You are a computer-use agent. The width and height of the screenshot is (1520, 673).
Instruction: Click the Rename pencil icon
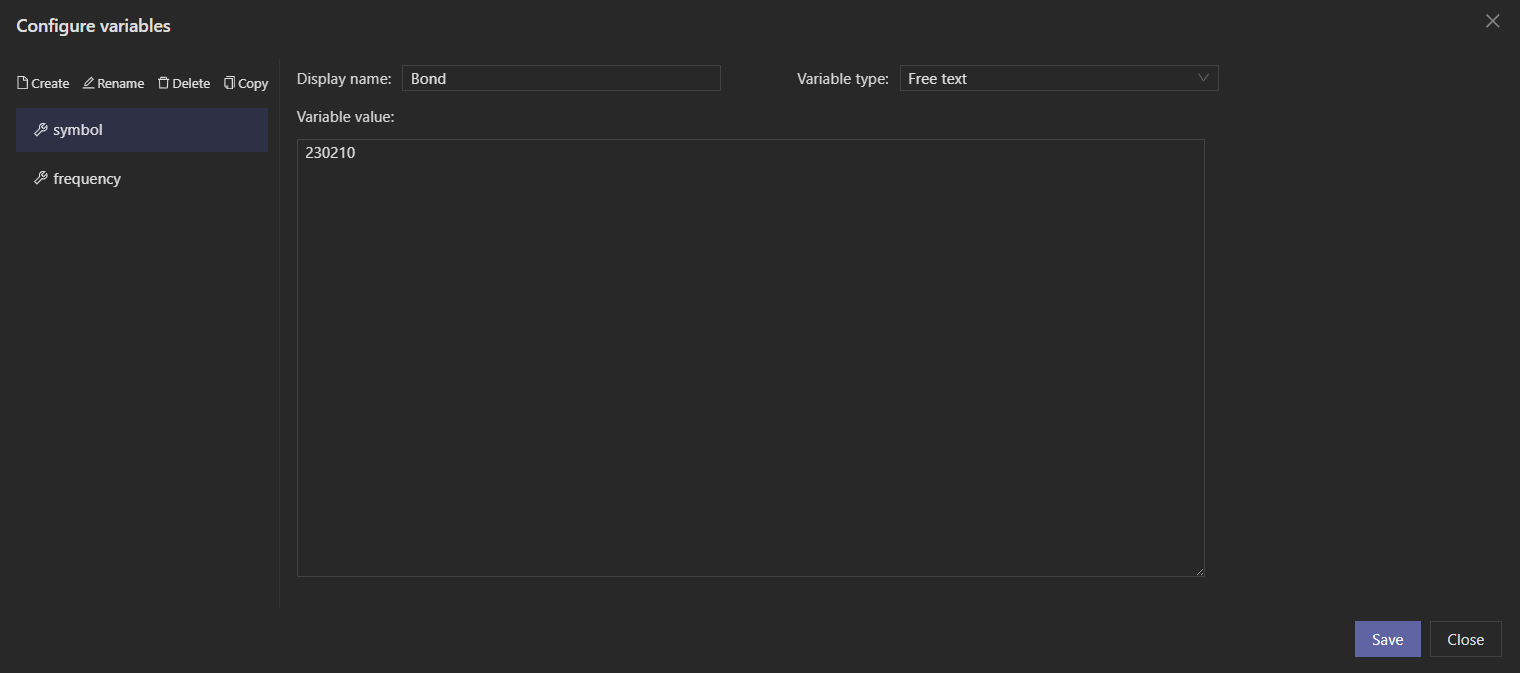click(x=89, y=83)
